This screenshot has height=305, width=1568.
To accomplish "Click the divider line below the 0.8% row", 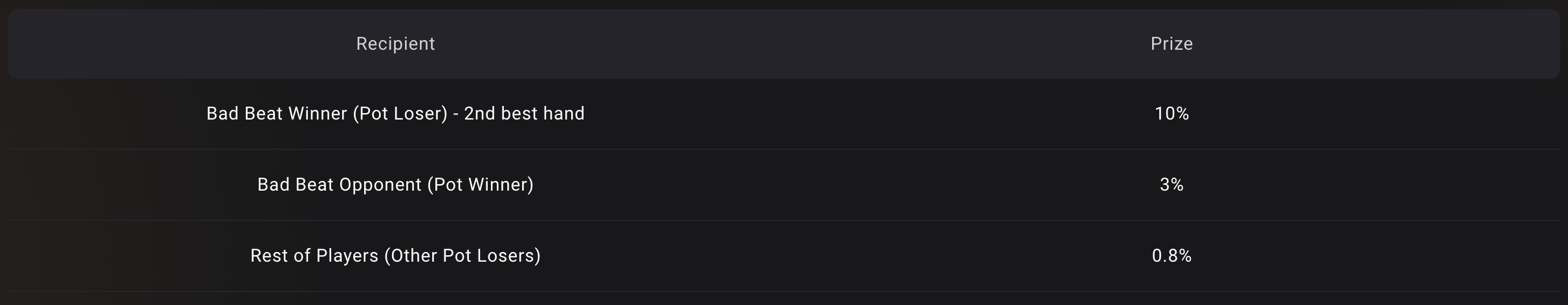I will 783,291.
